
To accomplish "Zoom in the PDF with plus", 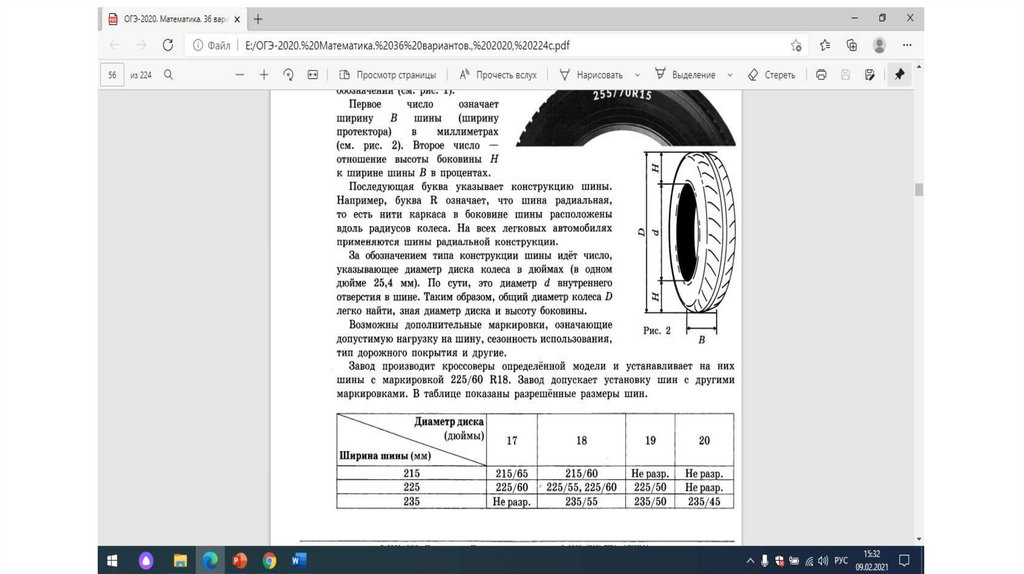I will [x=264, y=75].
